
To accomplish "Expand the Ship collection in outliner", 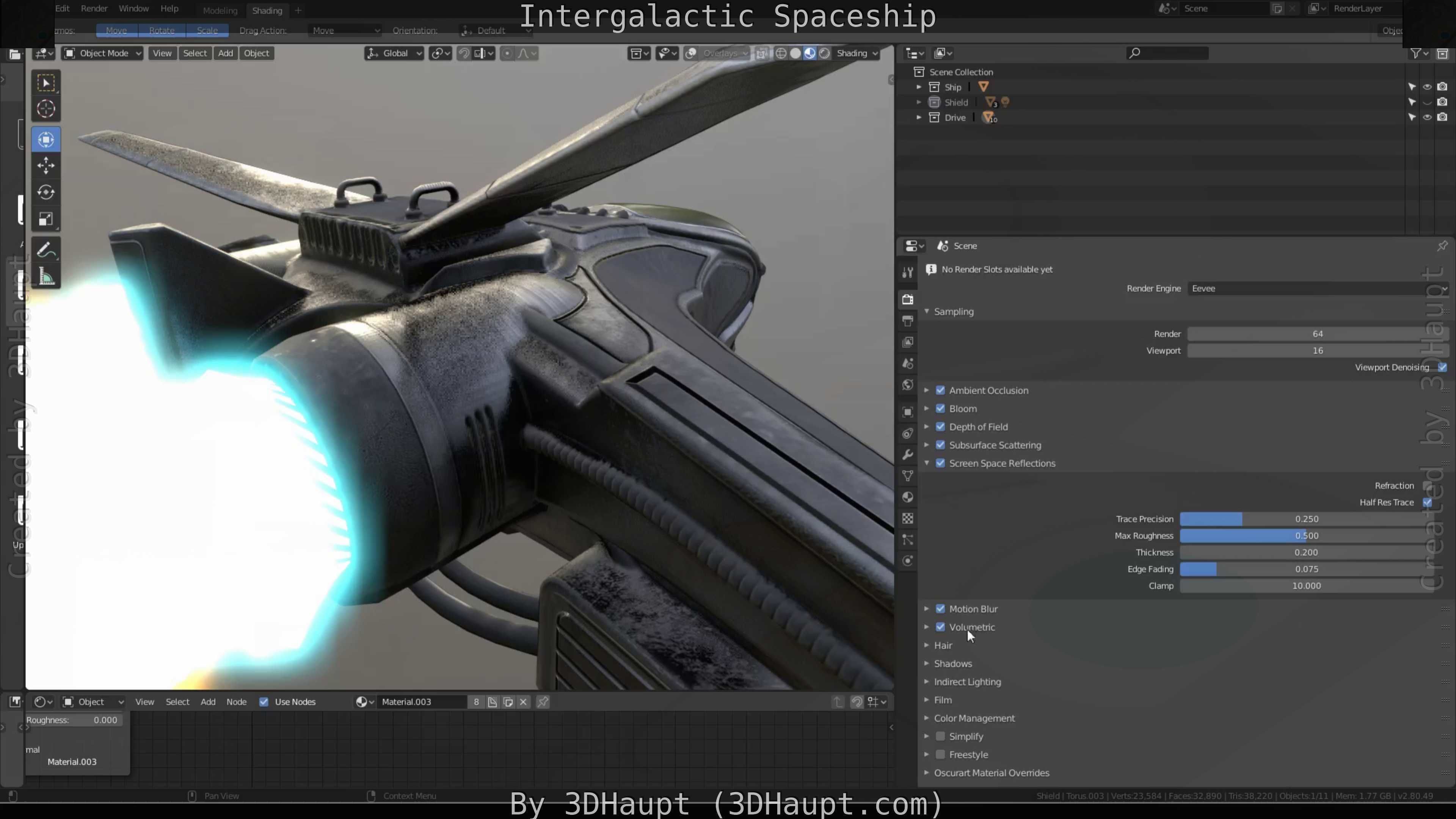I will tap(919, 87).
